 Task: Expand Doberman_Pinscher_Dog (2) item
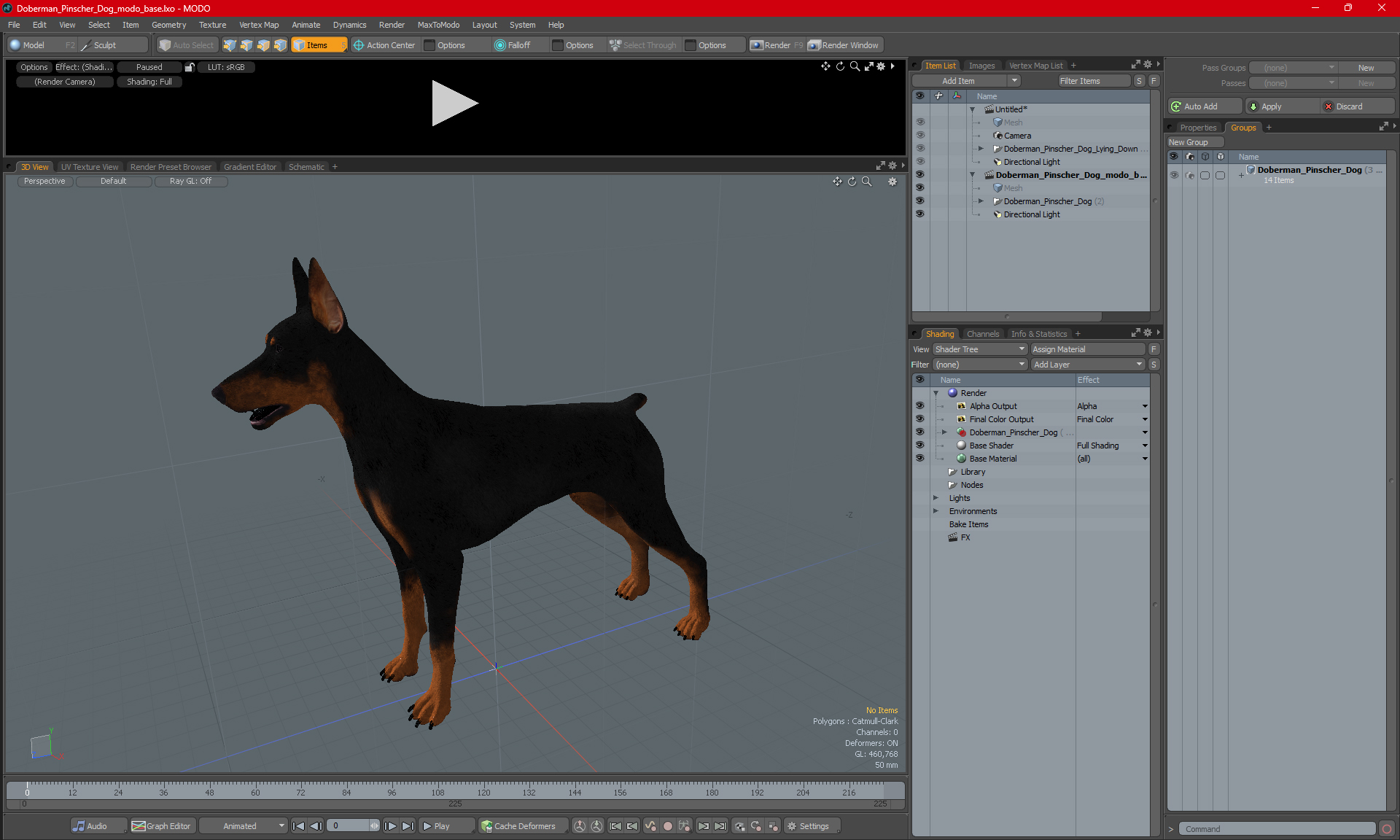coord(981,201)
